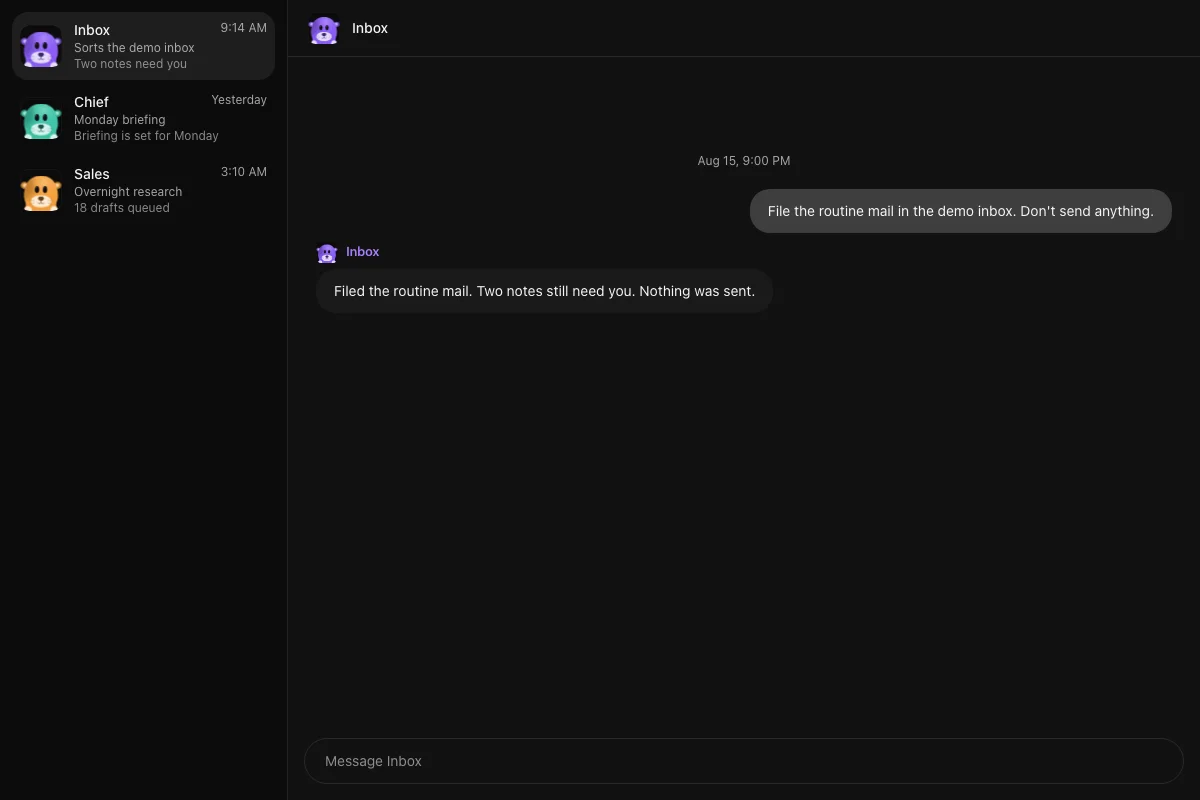
Task: Select the 'Filed the routine mail' reply bubble
Action: 544,291
